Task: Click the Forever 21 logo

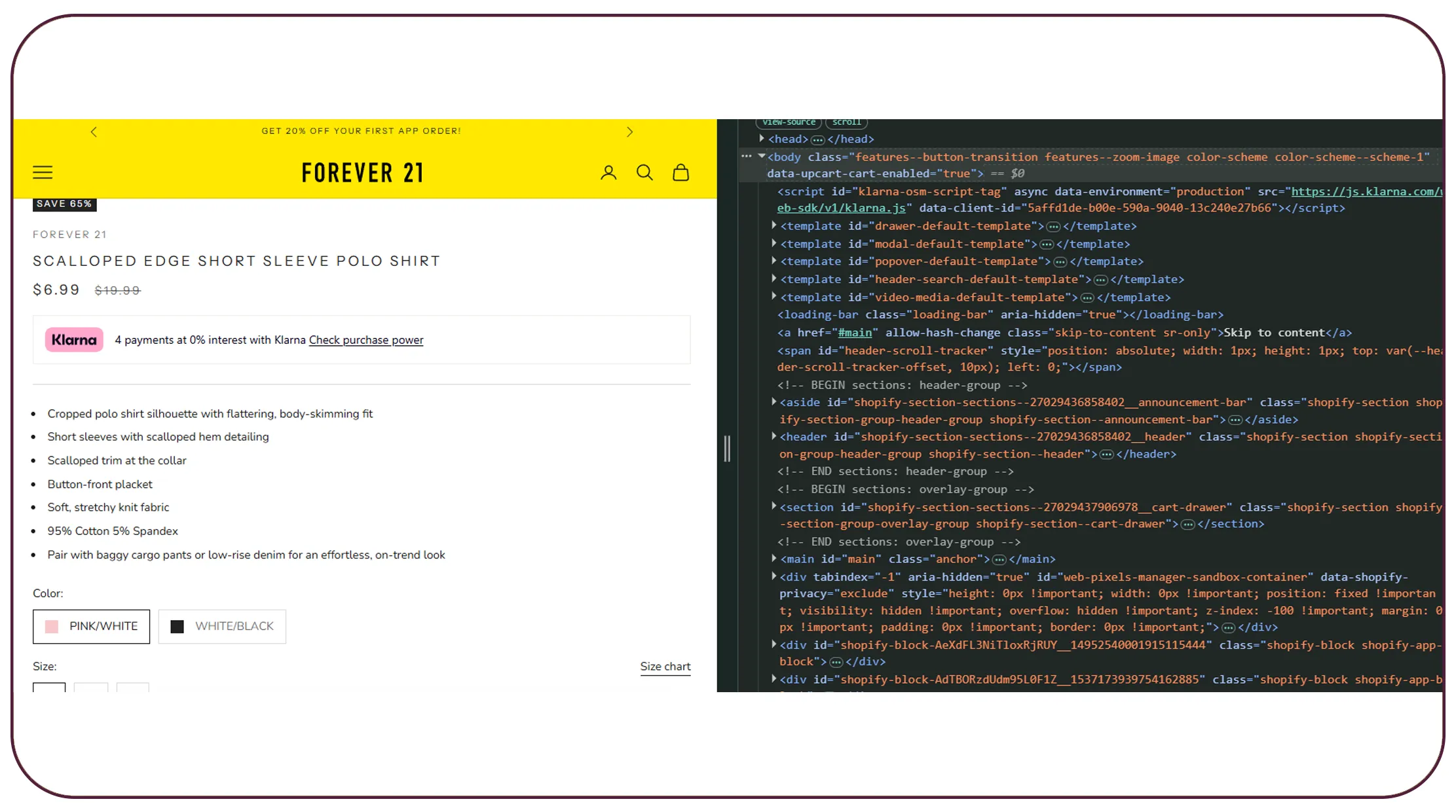Action: tap(362, 173)
